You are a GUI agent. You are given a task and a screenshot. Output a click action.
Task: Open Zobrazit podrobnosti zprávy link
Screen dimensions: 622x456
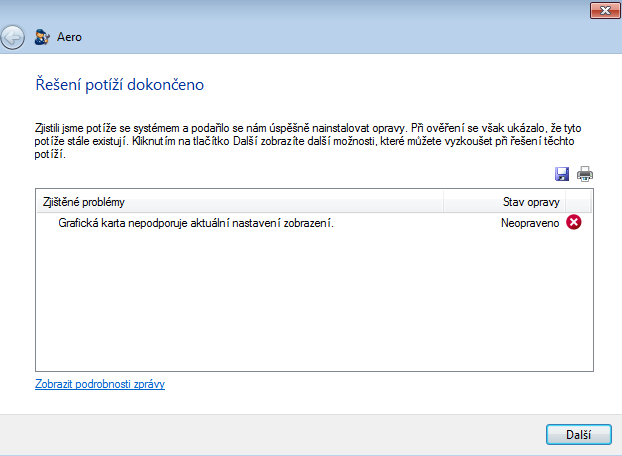pos(100,384)
